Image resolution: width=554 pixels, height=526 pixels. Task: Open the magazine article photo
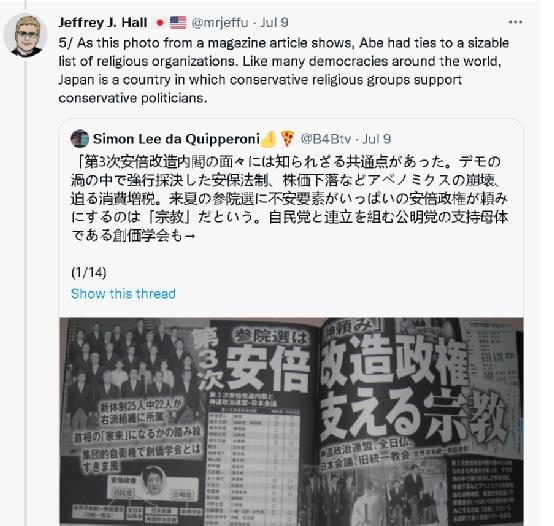click(x=291, y=422)
